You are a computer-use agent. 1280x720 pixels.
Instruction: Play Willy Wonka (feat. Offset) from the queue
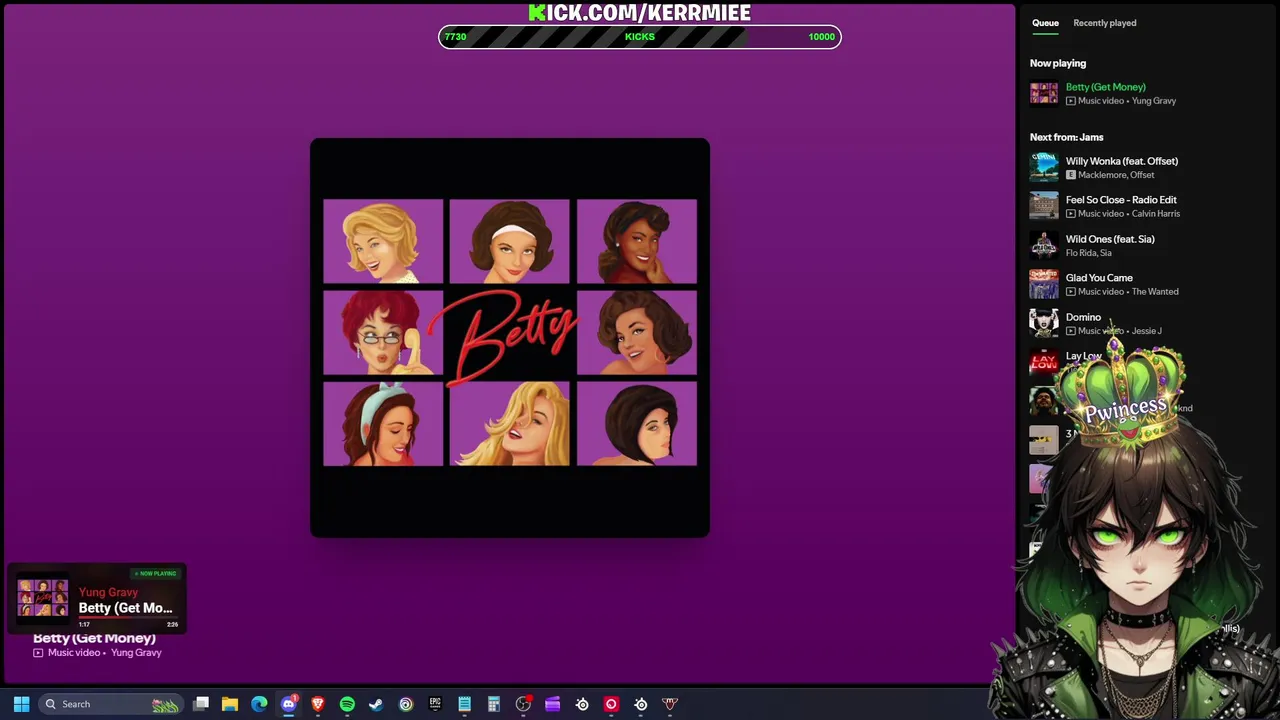point(1121,161)
